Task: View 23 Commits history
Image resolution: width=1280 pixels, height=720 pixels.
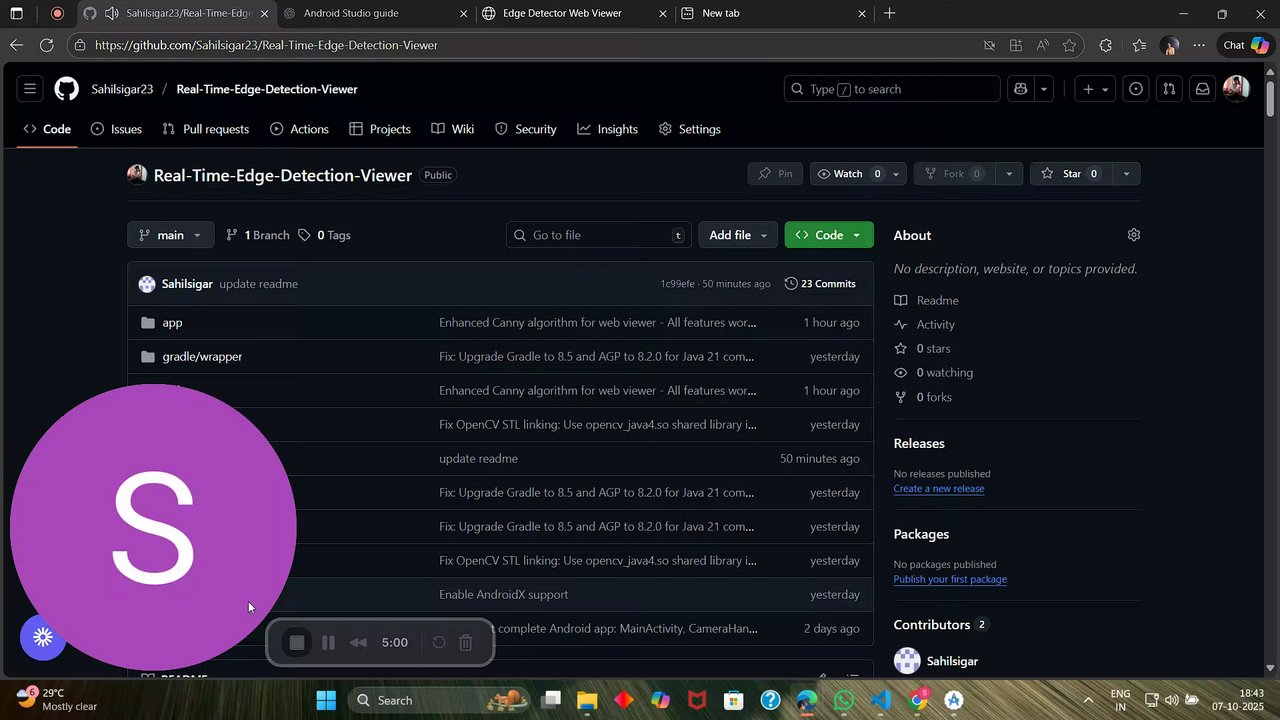Action: coord(821,284)
